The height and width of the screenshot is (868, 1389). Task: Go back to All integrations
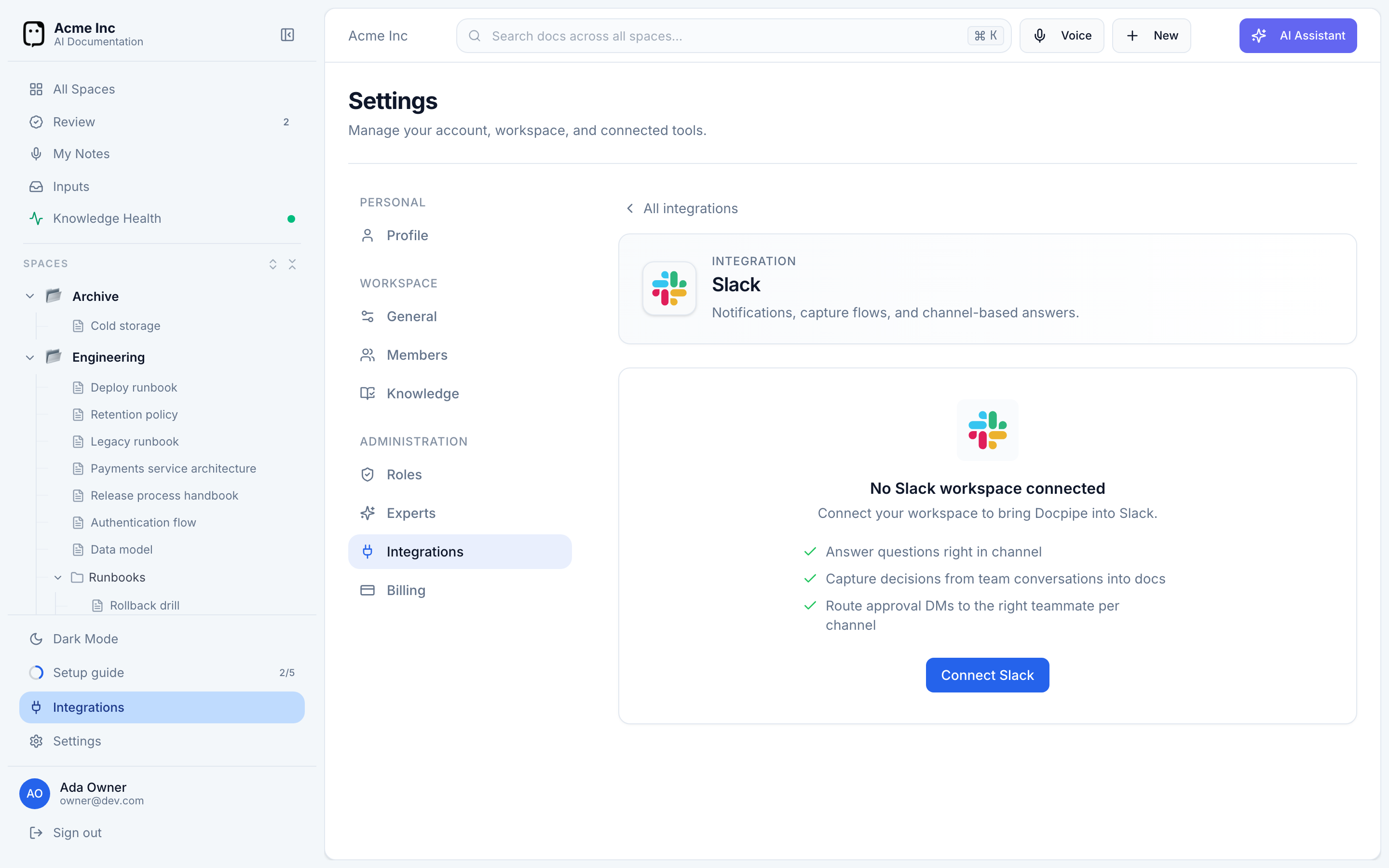coord(681,208)
